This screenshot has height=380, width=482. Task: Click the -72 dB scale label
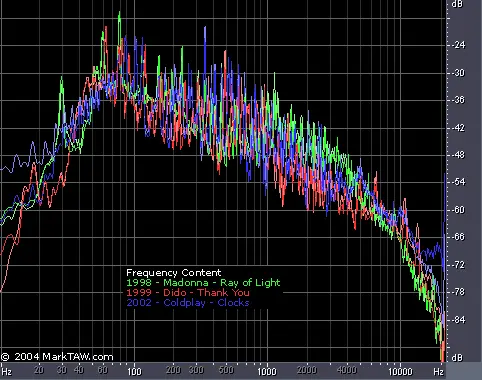tap(459, 265)
